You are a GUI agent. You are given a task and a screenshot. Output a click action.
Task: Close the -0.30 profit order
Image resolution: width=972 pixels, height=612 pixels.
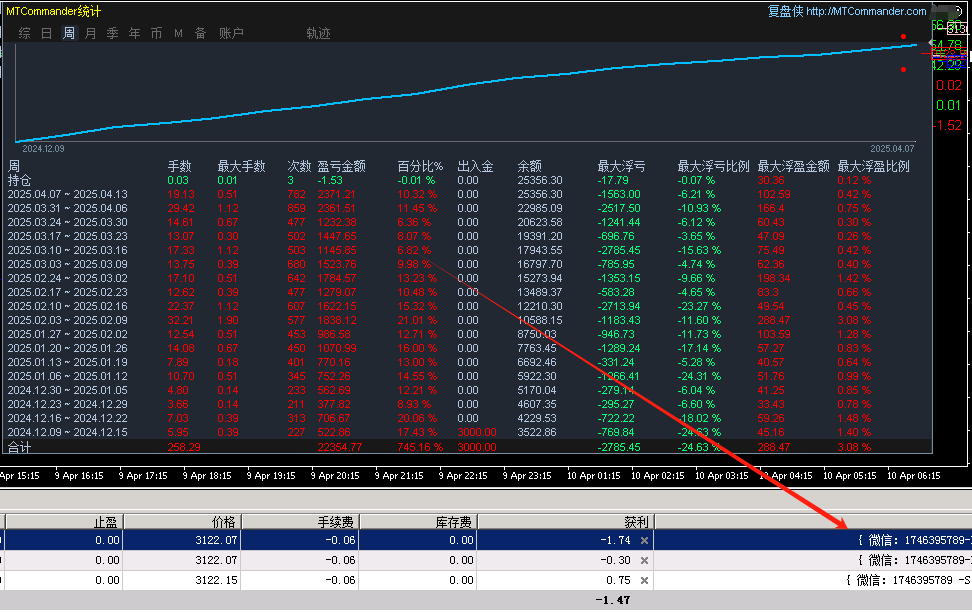644,561
